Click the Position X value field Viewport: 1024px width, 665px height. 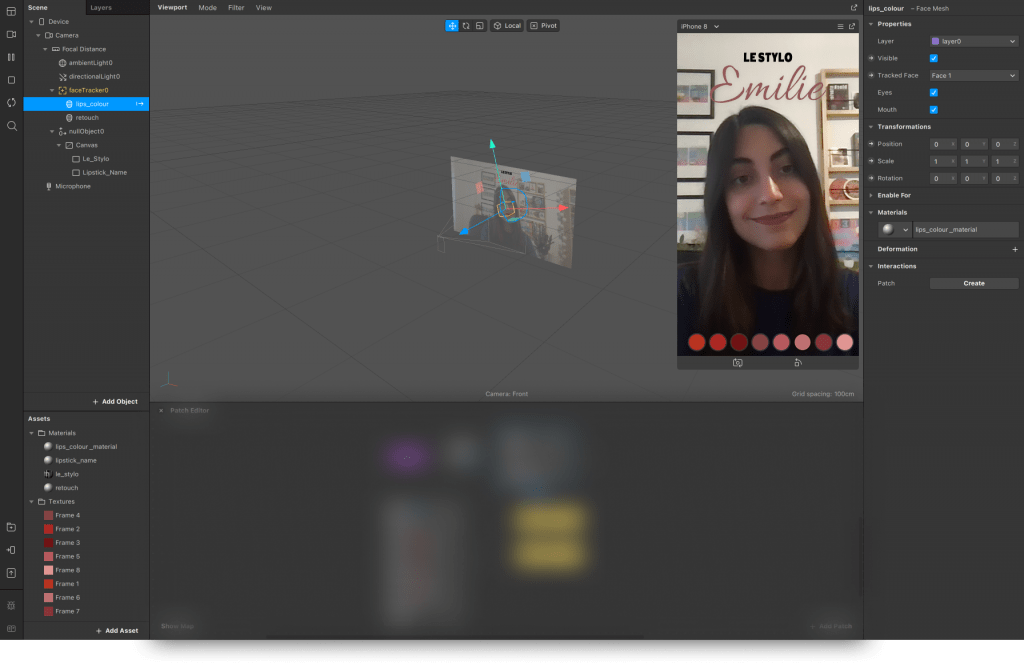point(942,144)
